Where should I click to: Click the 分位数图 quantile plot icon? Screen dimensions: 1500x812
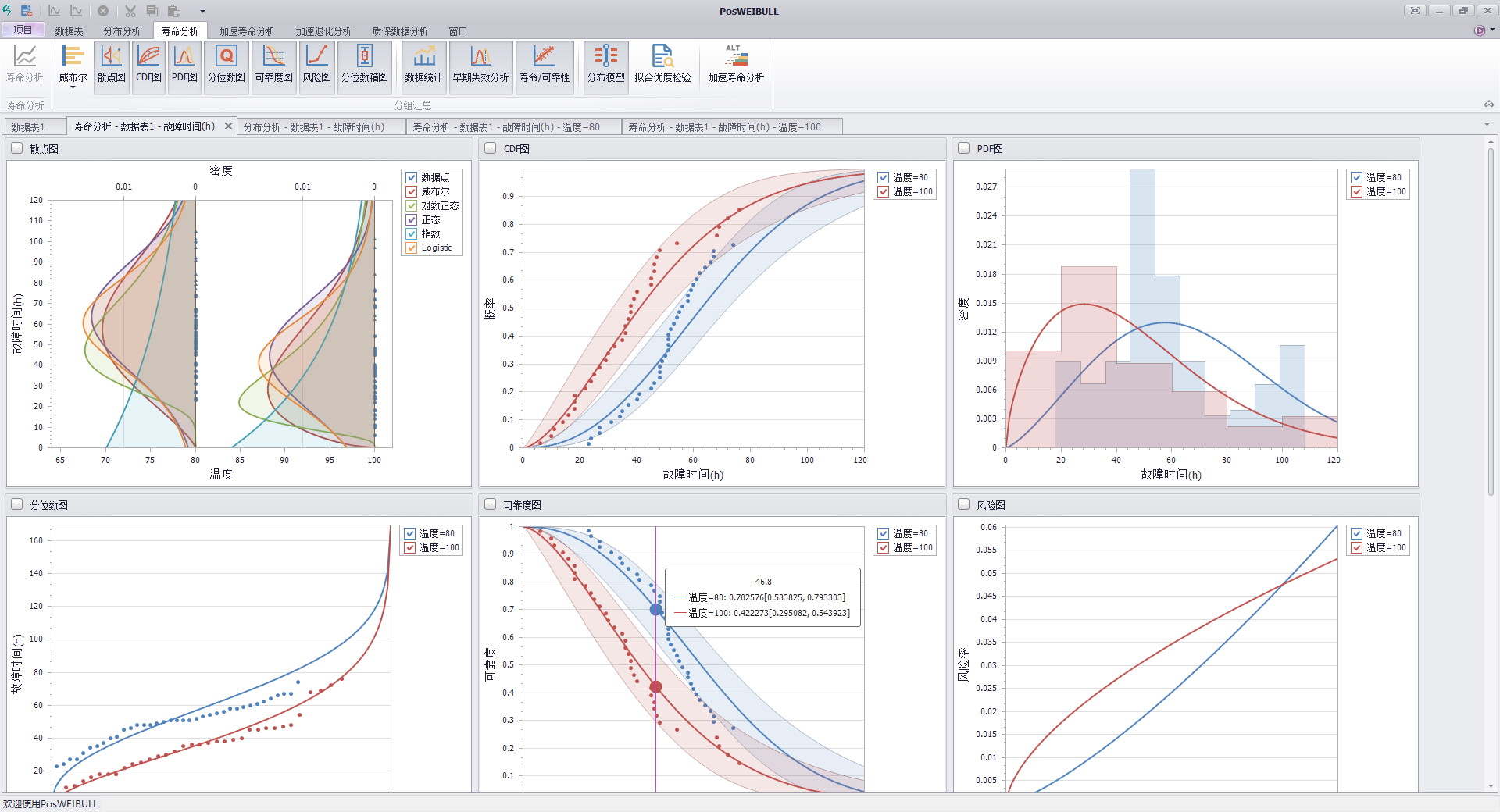click(x=226, y=64)
